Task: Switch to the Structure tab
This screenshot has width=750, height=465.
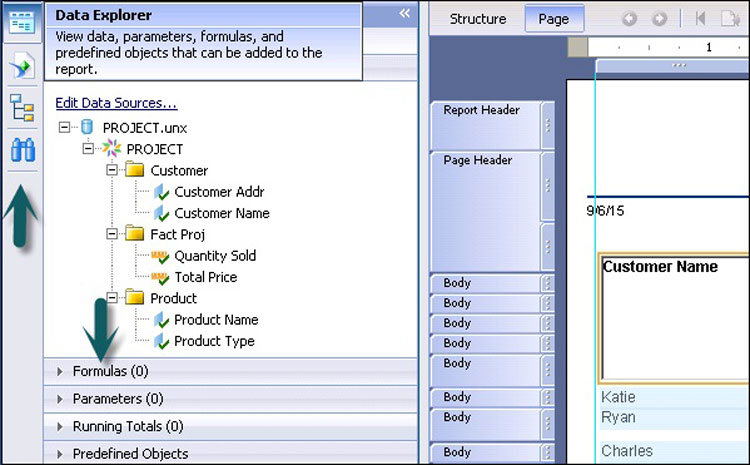Action: point(477,19)
